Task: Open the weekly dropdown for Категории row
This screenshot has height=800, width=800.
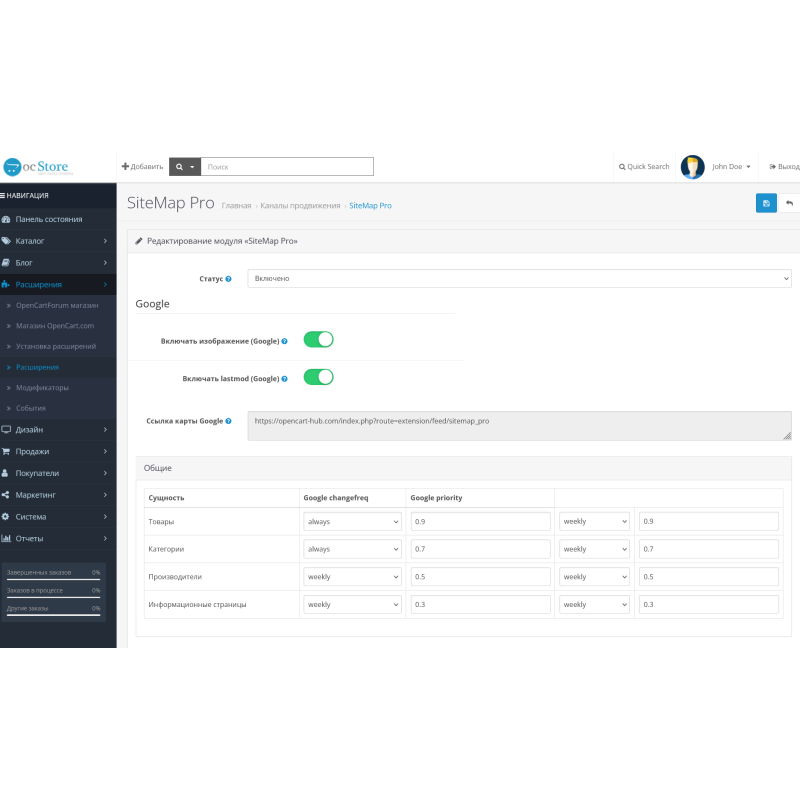Action: [x=594, y=548]
